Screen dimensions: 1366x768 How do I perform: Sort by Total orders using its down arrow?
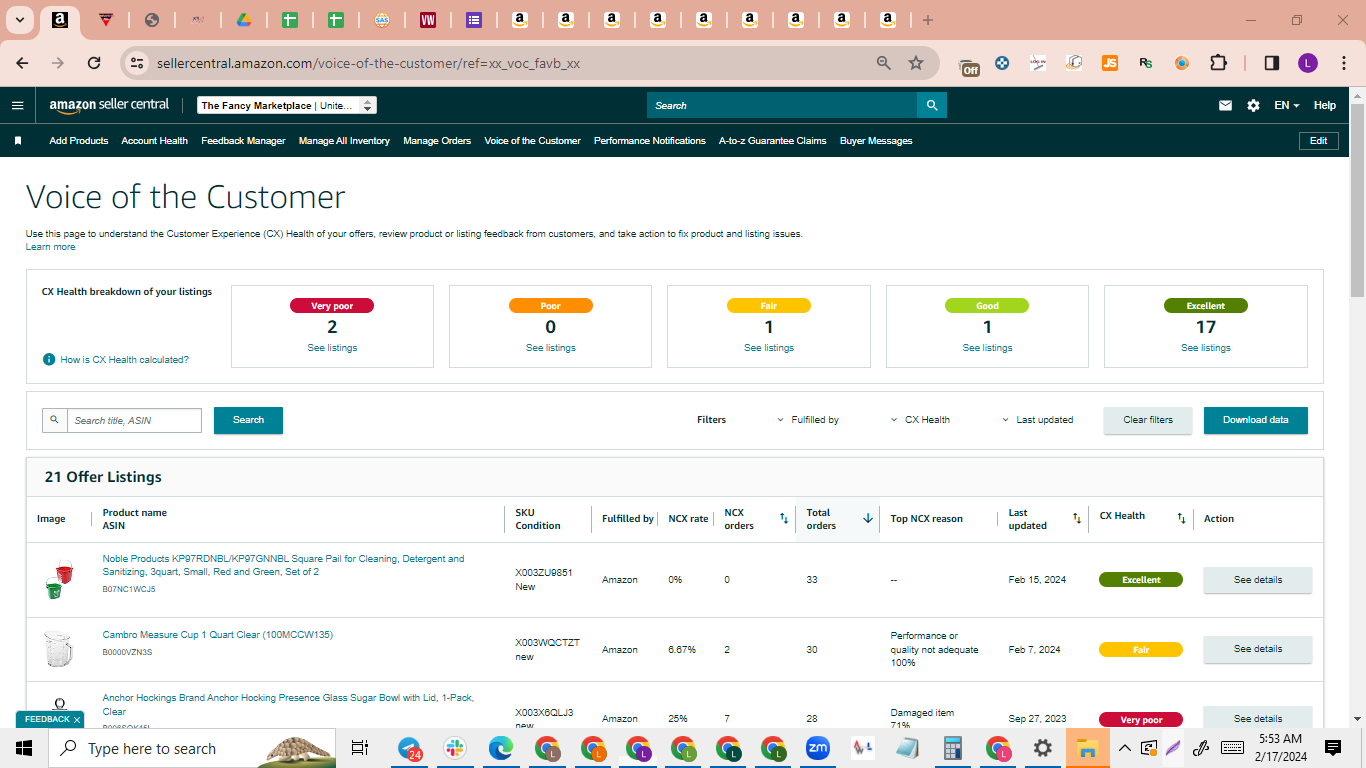(x=868, y=518)
